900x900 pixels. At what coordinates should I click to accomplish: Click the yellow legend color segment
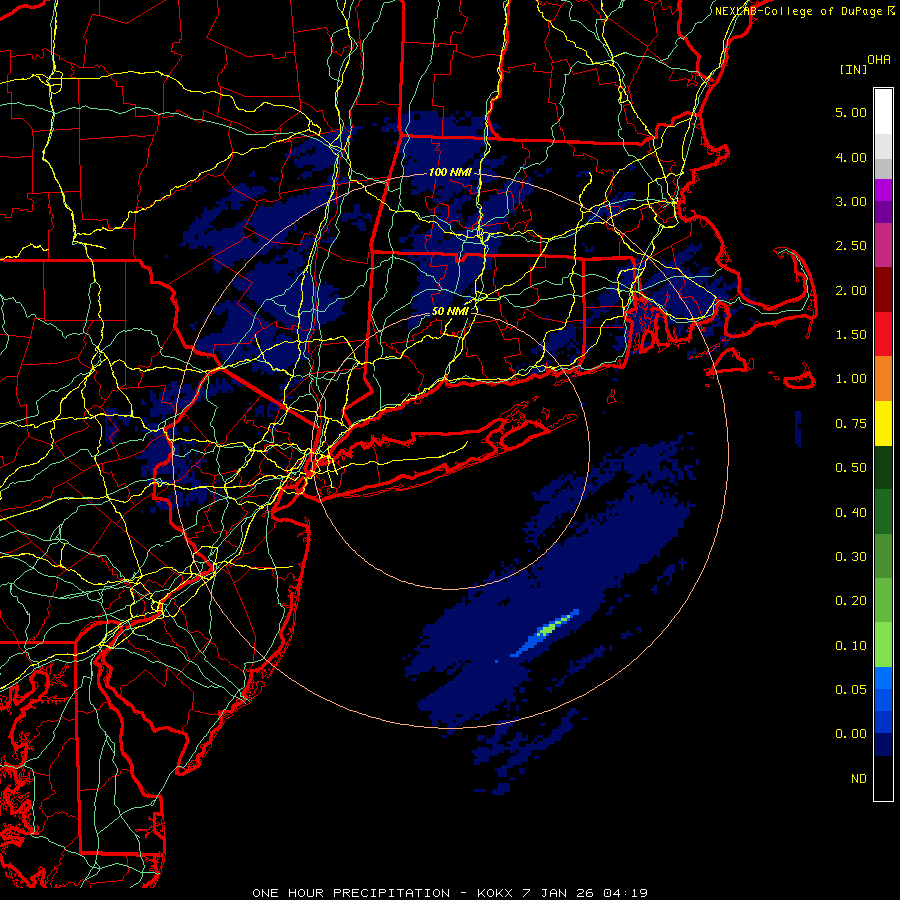(883, 424)
